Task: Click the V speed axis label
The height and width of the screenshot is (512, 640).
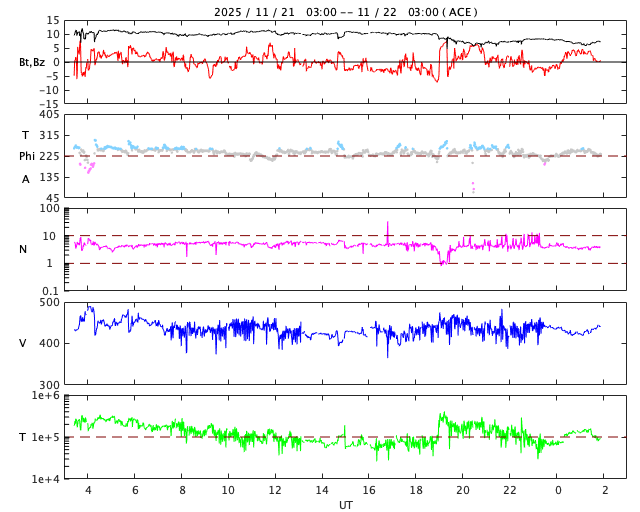Action: (x=23, y=343)
